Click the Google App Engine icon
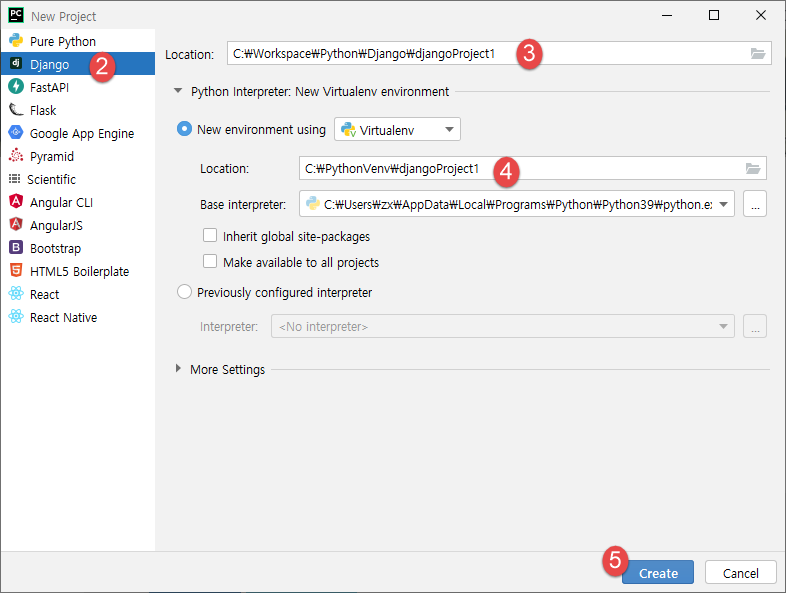This screenshot has height=593, width=786. 16,132
